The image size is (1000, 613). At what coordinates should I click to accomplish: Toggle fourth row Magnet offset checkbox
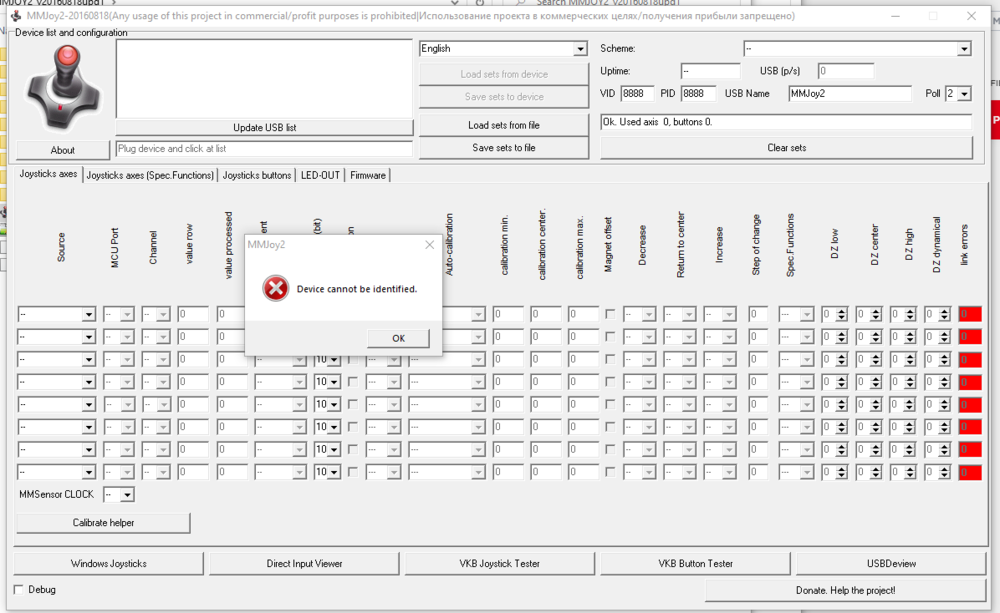point(610,382)
